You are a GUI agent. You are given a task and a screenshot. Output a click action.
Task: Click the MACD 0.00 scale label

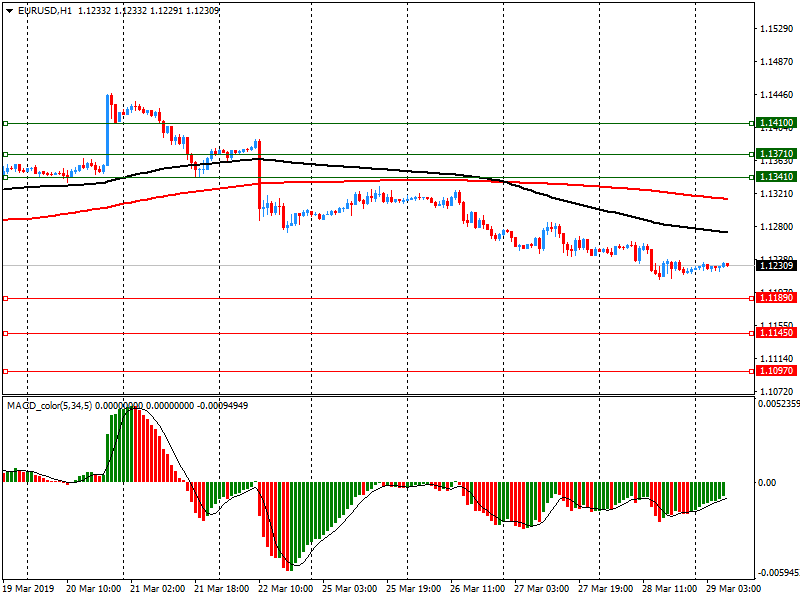tap(767, 483)
